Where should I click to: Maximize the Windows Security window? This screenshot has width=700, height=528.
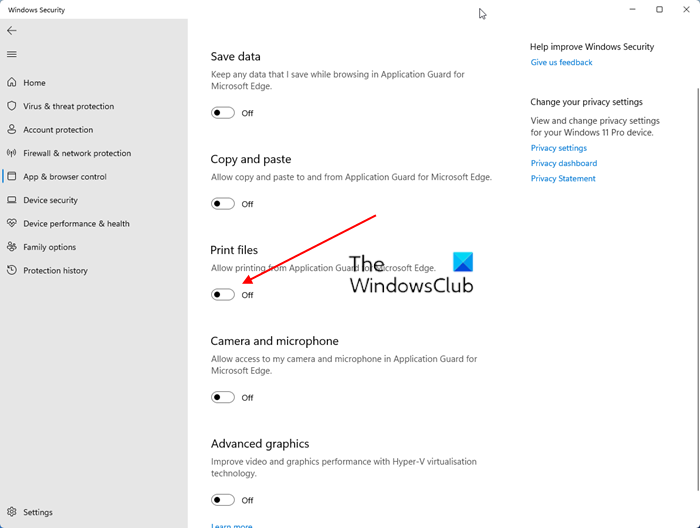coord(659,9)
